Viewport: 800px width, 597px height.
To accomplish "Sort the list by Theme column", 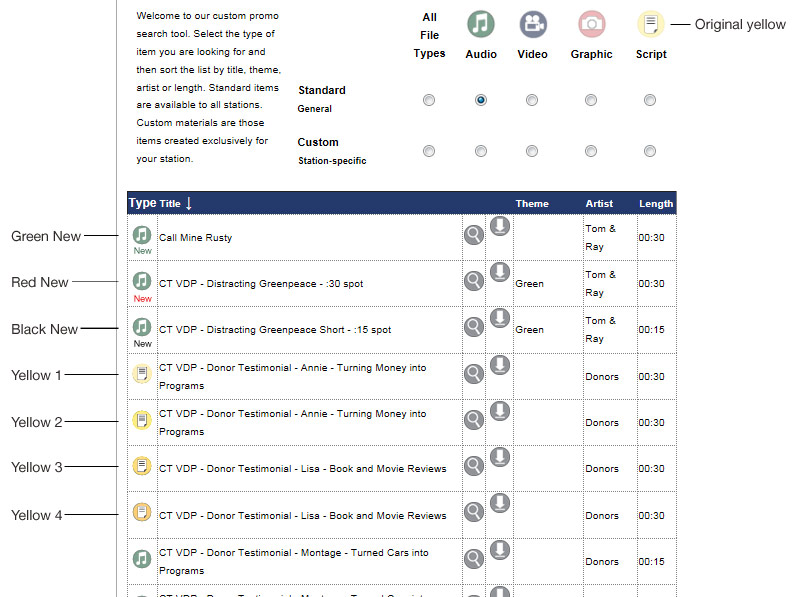I will (x=532, y=204).
